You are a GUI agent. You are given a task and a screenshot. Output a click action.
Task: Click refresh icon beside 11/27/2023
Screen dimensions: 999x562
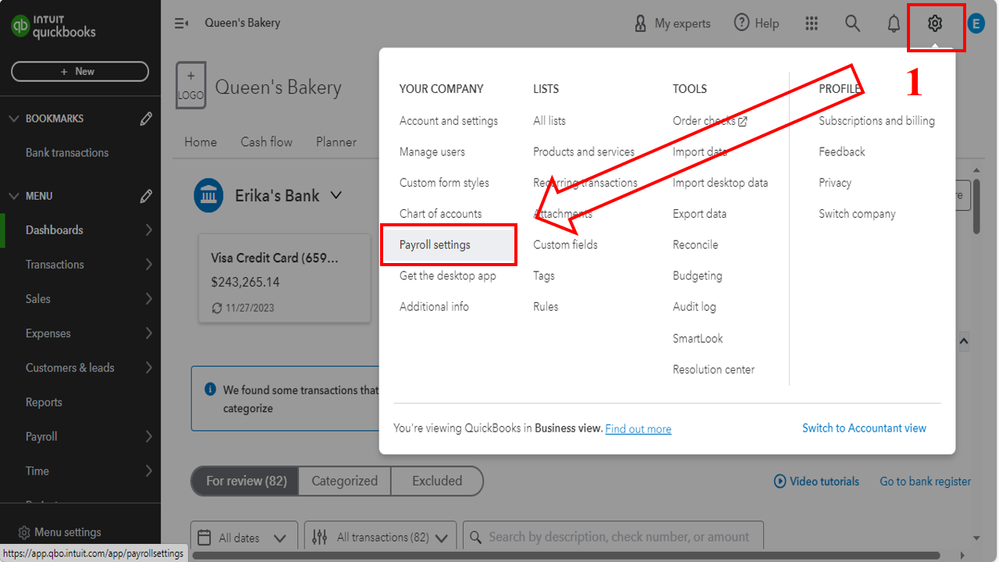point(217,308)
